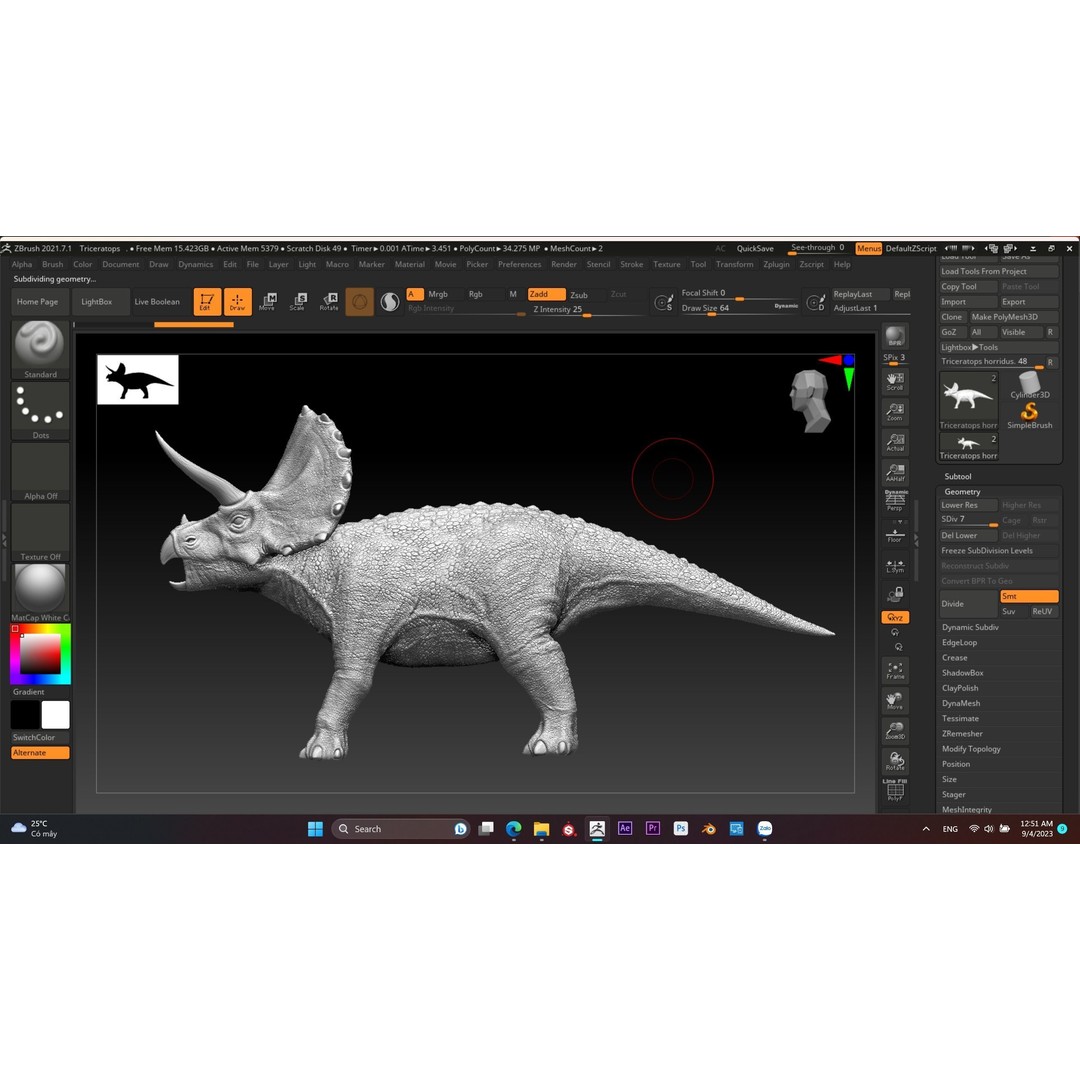The height and width of the screenshot is (1080, 1080).
Task: Switch to the Rotate gizmo tool
Action: pyautogui.click(x=329, y=302)
